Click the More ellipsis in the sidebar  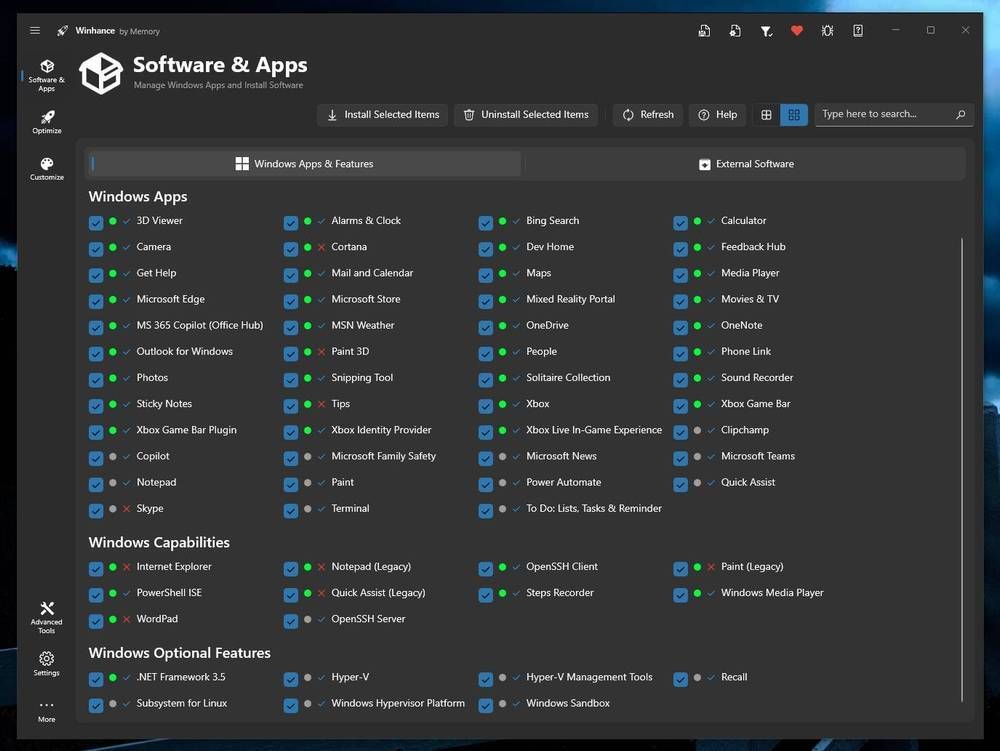(x=46, y=707)
